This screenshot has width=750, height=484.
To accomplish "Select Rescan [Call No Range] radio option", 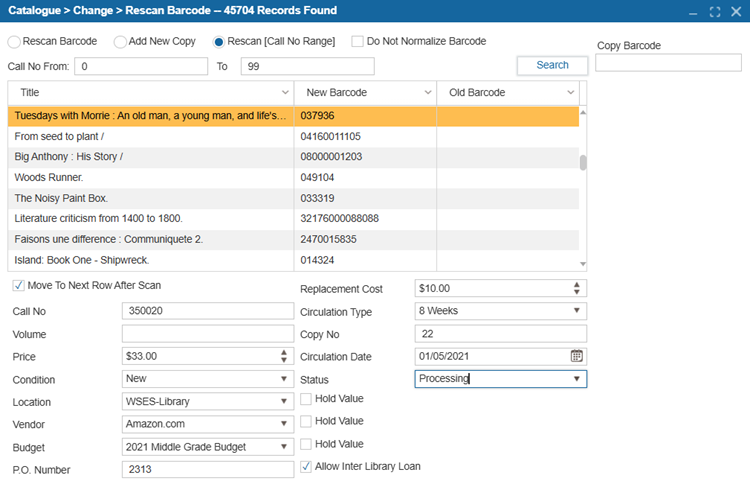I will click(219, 42).
